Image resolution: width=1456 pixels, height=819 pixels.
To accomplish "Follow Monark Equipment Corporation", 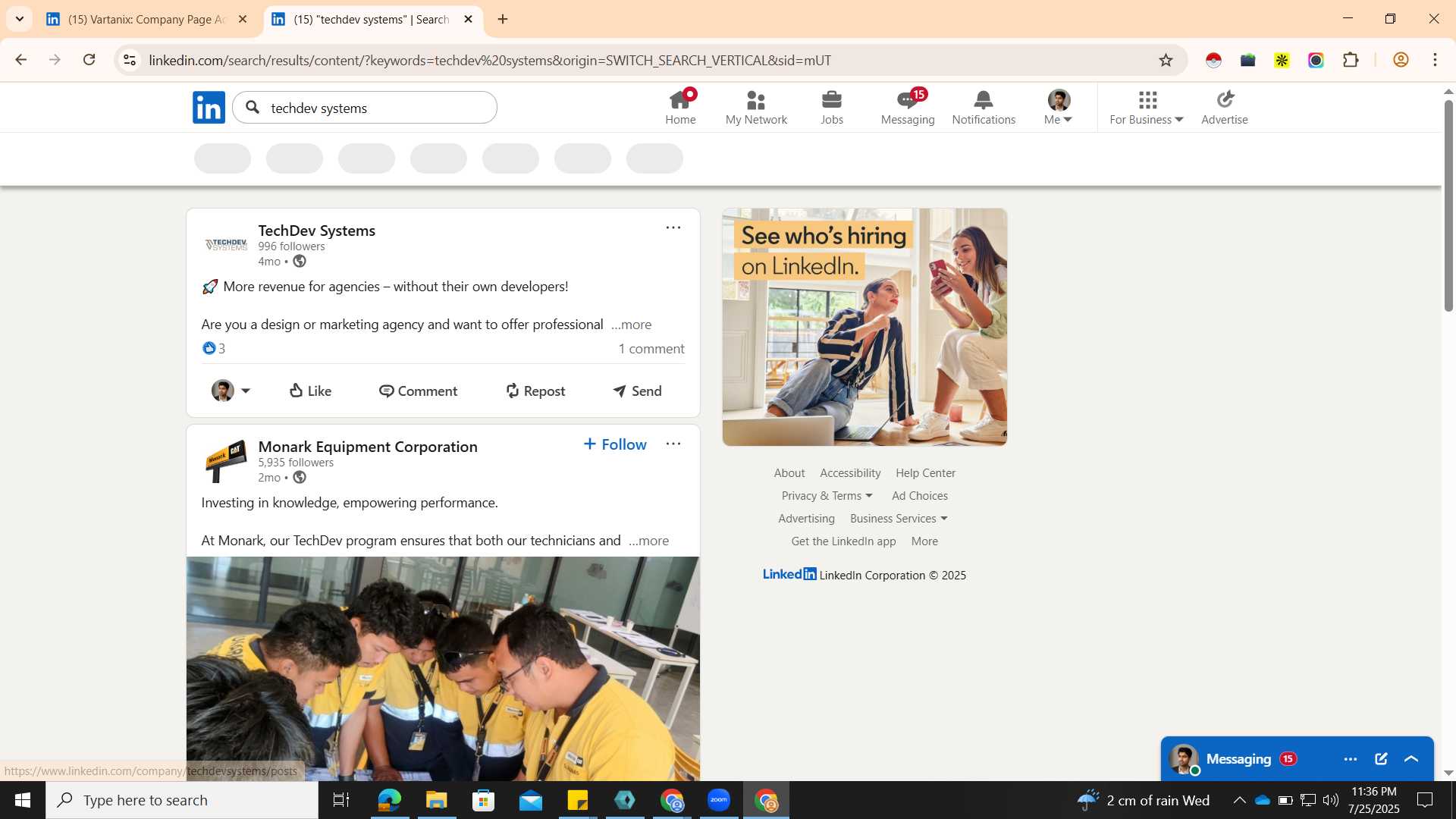I will click(615, 444).
